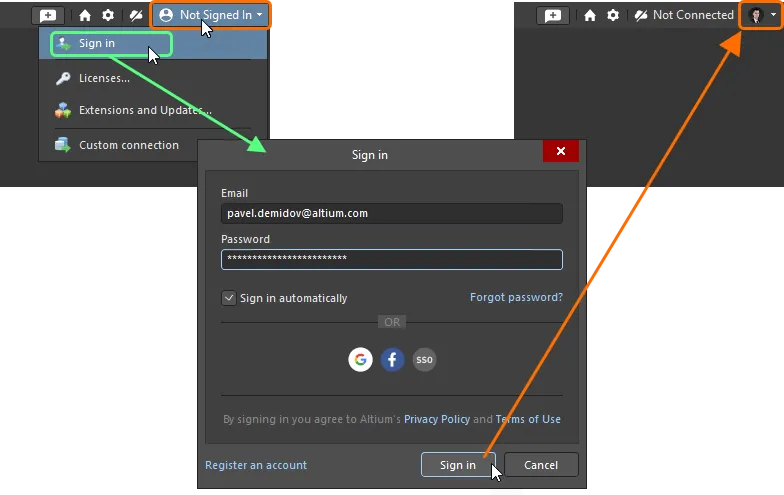
Task: Click the feedback icon in right toolbar
Action: coord(553,16)
